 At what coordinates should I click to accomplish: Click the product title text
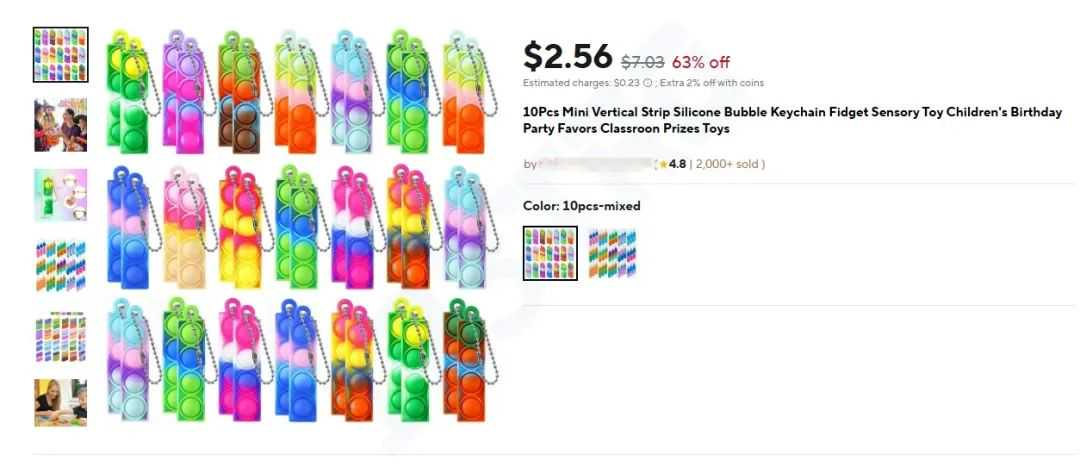tap(792, 121)
